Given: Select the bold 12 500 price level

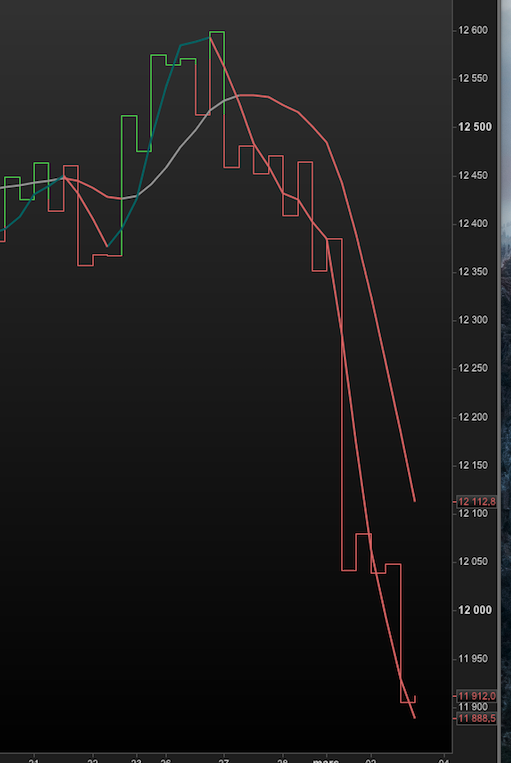Looking at the screenshot, I should 474,127.
